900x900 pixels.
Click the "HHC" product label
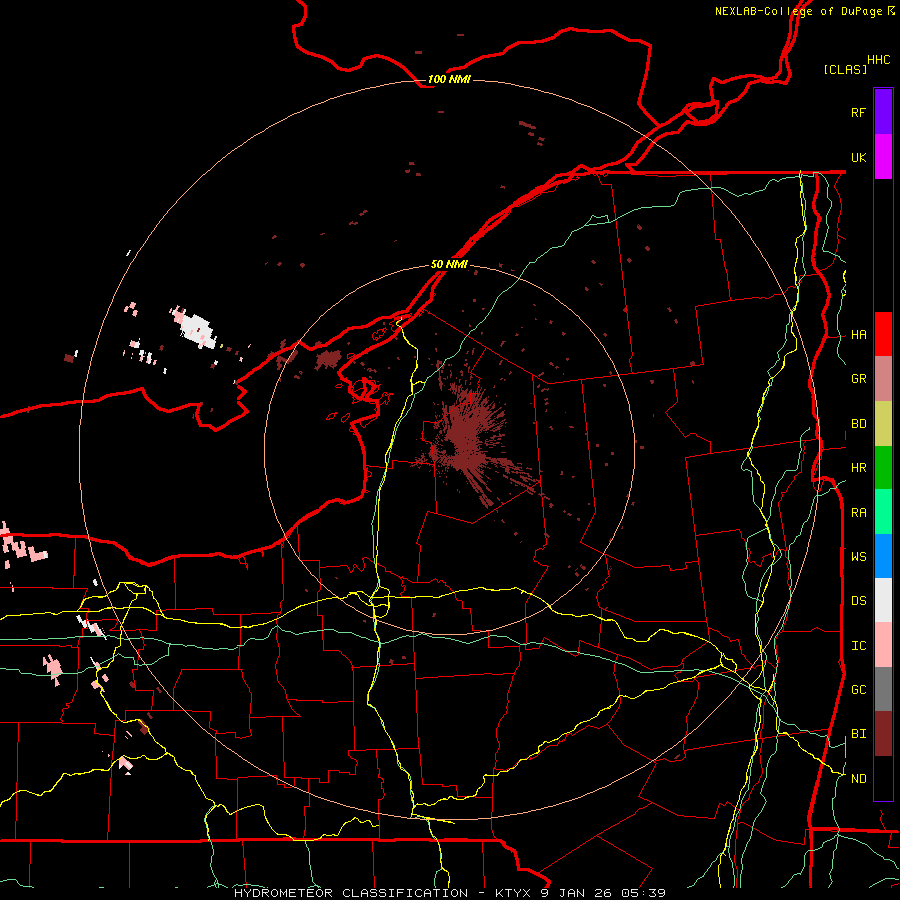pyautogui.click(x=879, y=60)
